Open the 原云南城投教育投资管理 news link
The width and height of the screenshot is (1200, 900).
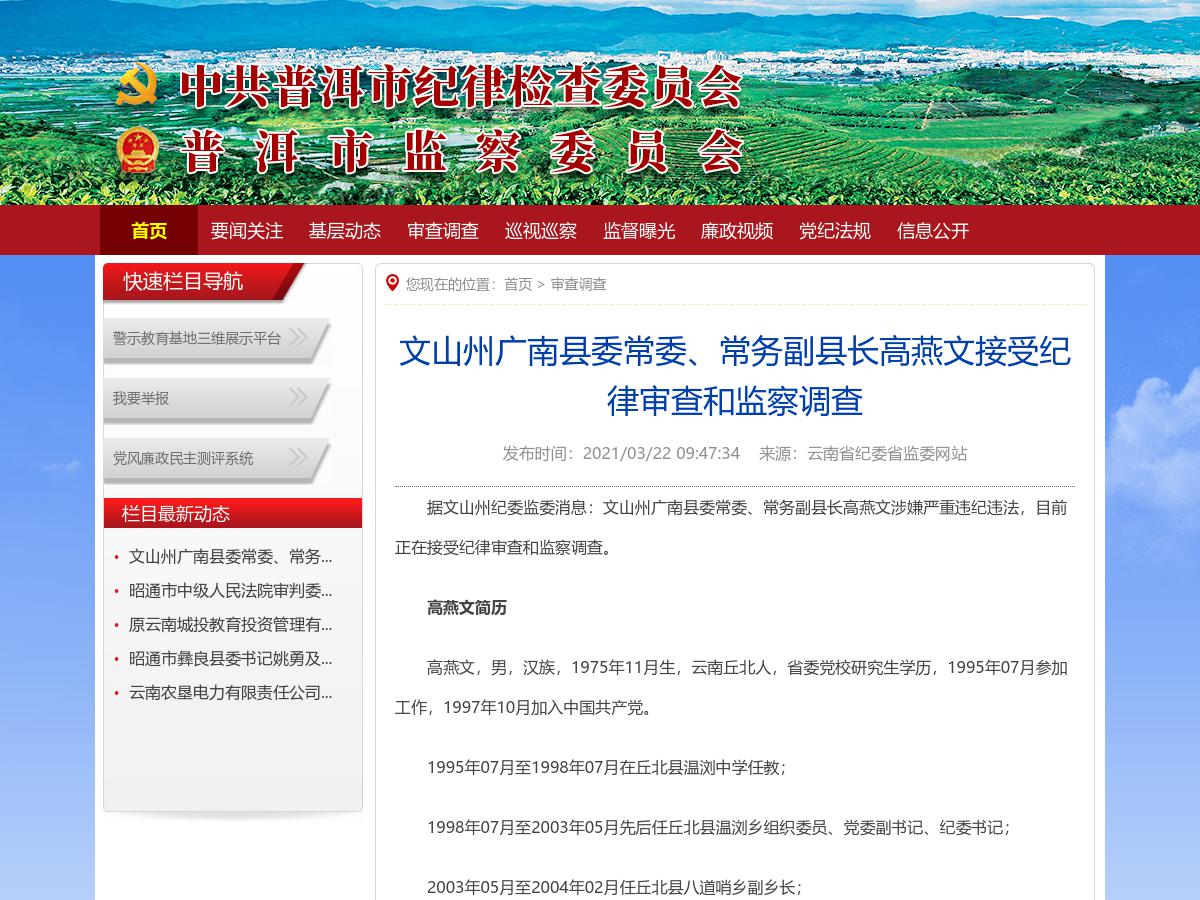pyautogui.click(x=230, y=624)
